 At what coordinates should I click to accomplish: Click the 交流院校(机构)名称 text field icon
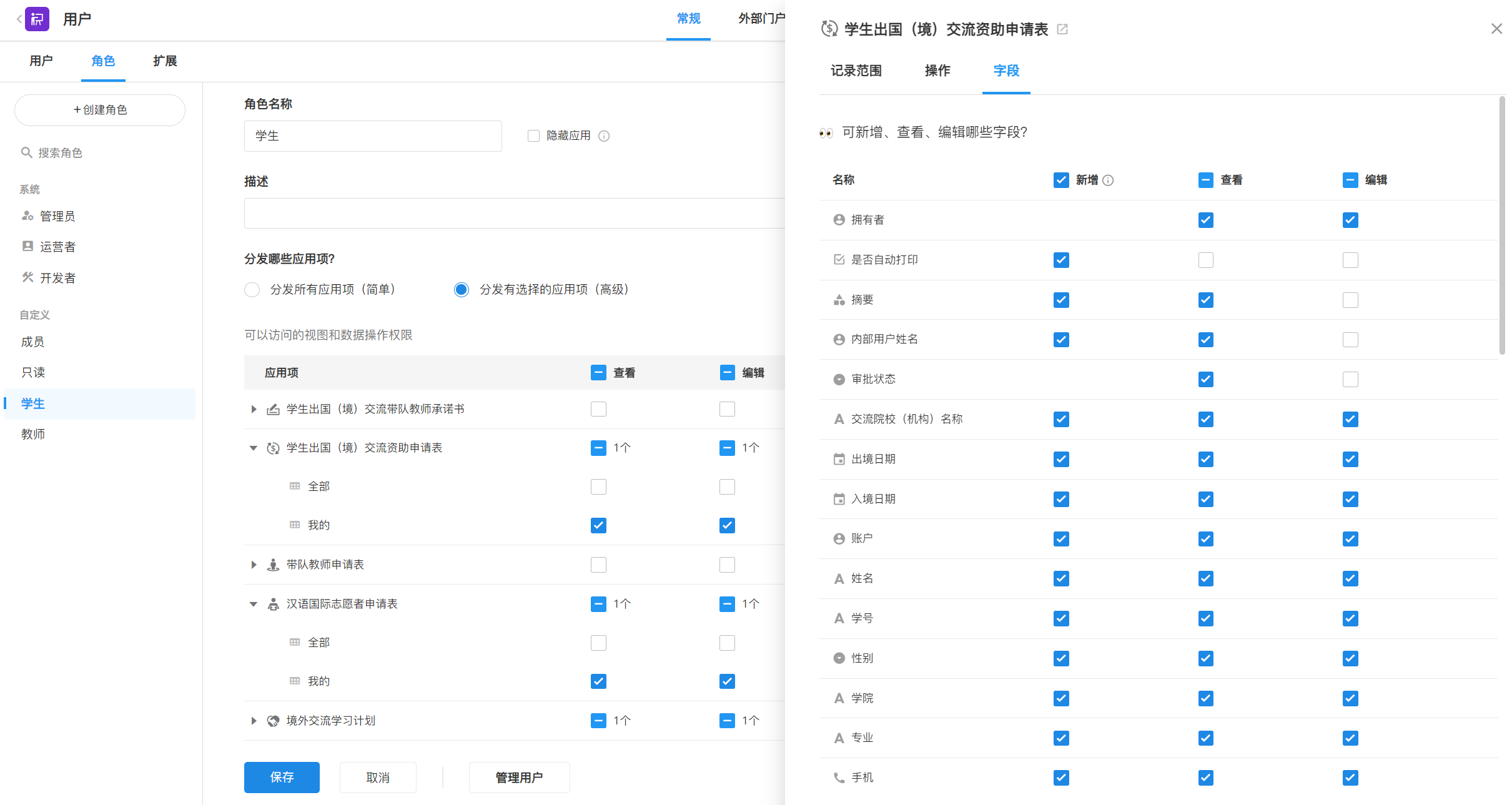pos(839,419)
